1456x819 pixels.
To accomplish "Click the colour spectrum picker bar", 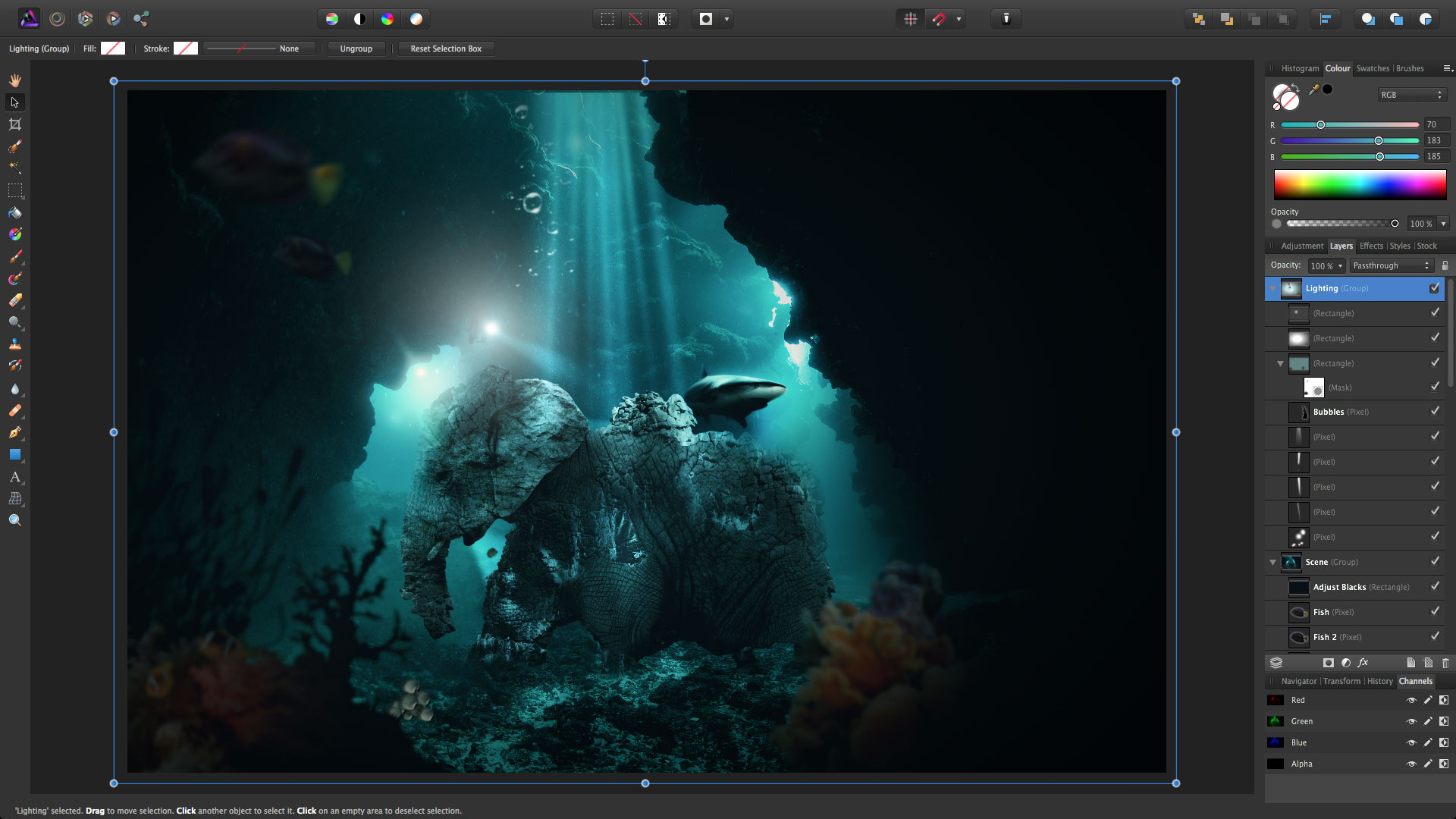I will [1360, 185].
